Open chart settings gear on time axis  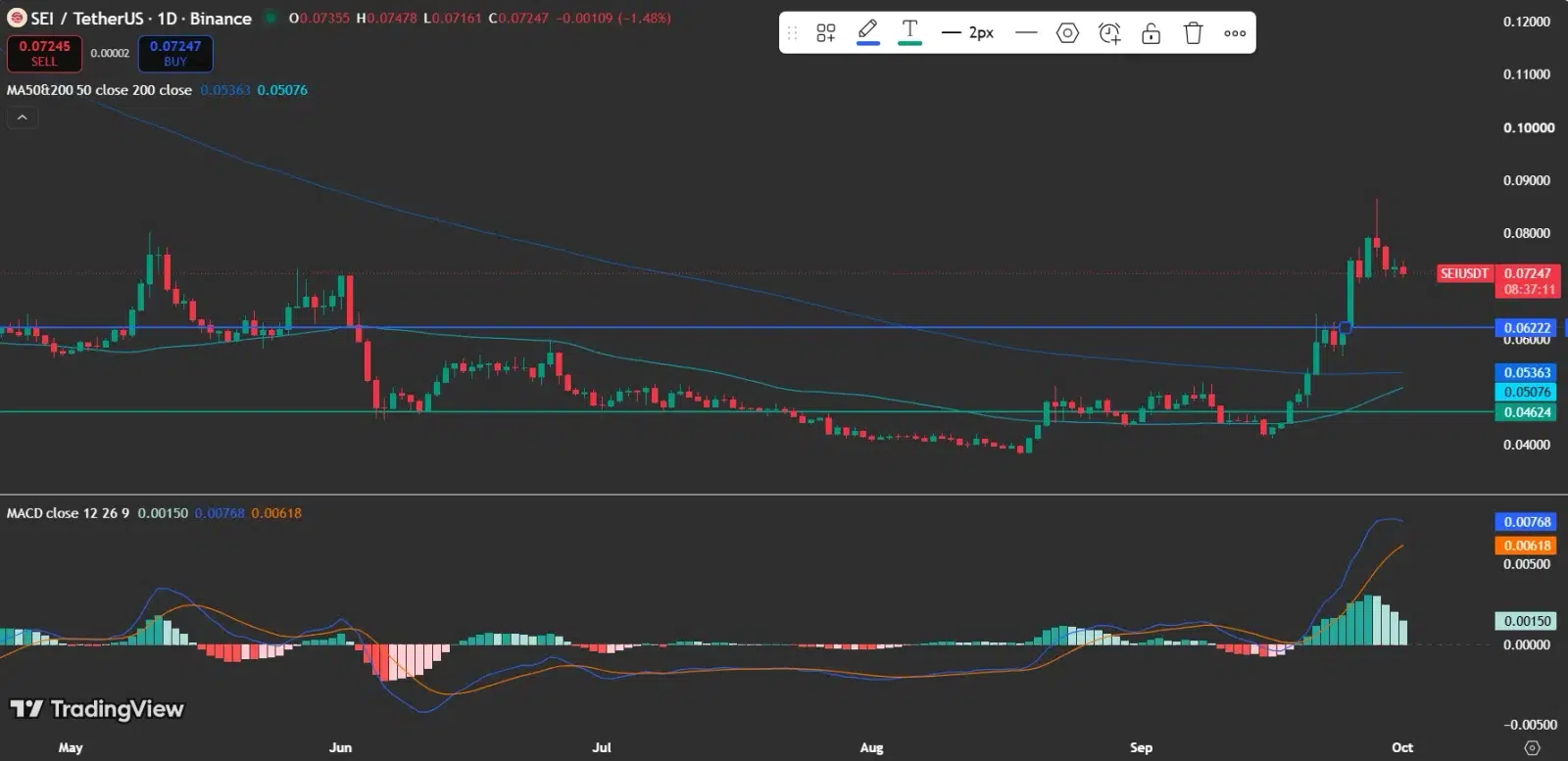[1534, 747]
